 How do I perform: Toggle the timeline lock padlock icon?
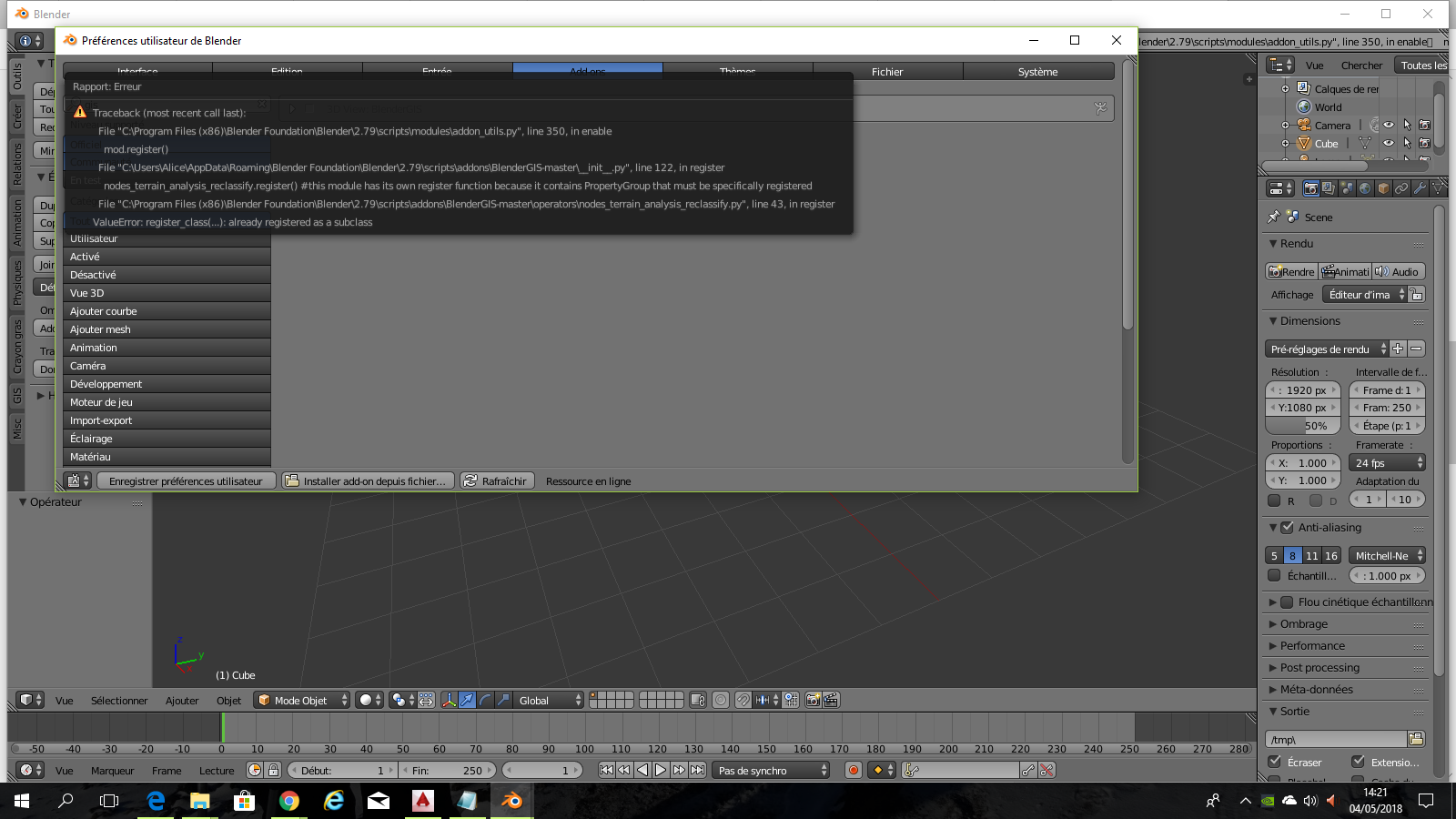coord(273,770)
